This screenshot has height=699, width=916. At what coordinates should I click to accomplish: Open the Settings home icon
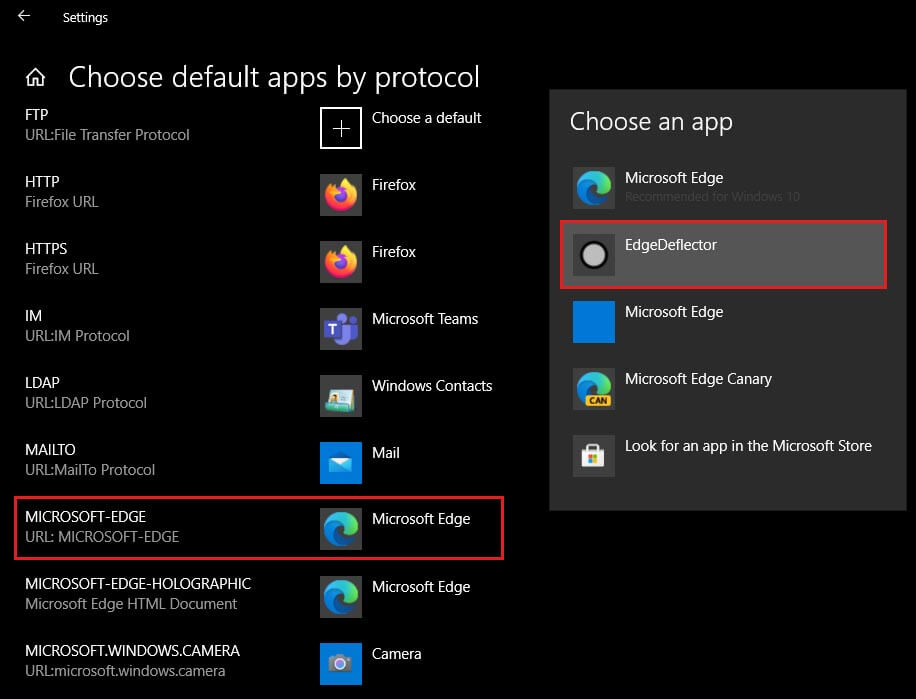click(36, 77)
